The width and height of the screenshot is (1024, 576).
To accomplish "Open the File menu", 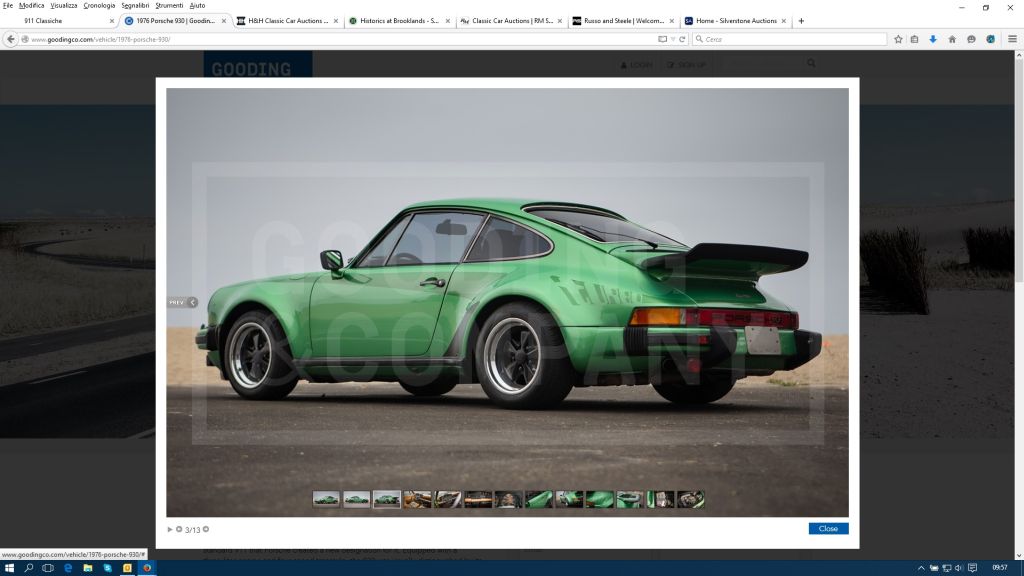I will pyautogui.click(x=8, y=5).
